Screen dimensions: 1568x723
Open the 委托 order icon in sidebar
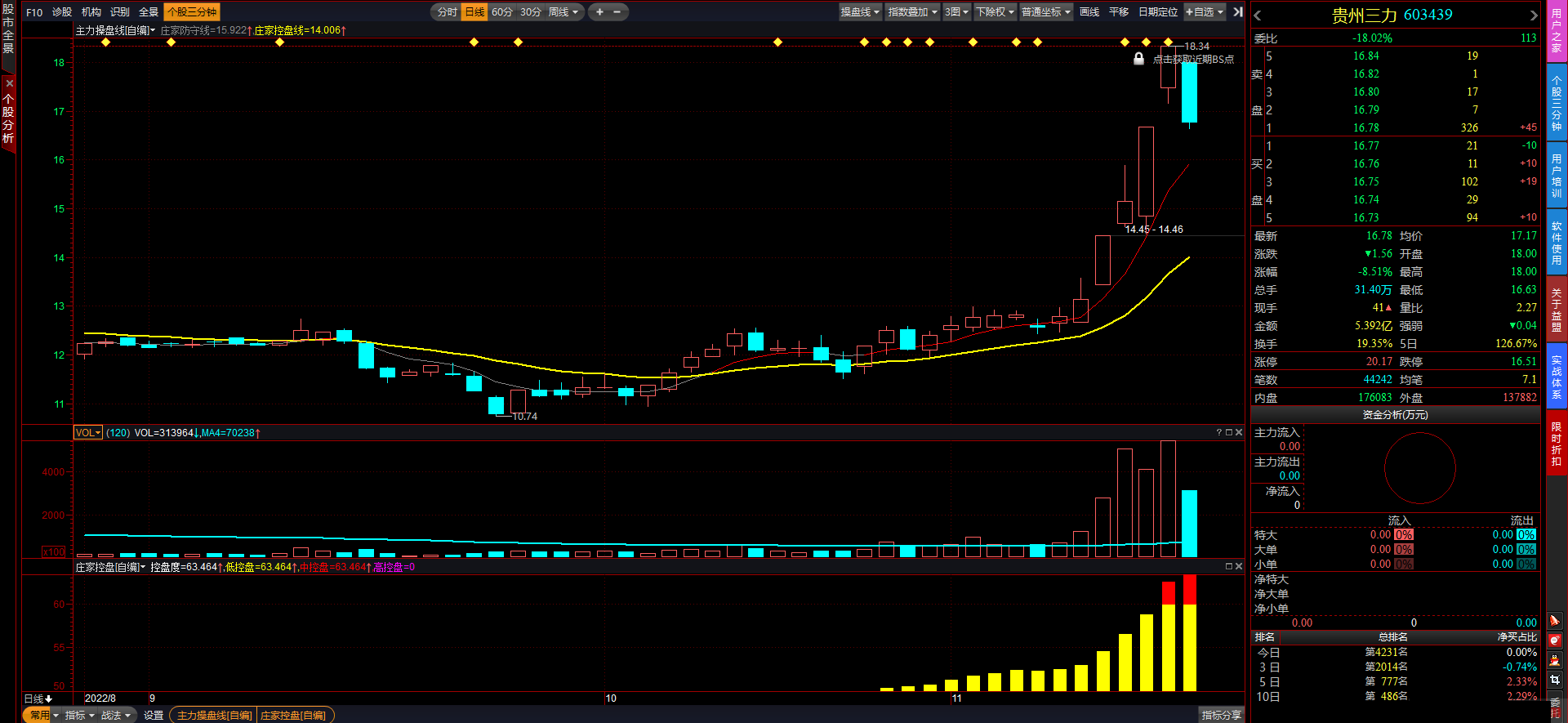point(1555,707)
